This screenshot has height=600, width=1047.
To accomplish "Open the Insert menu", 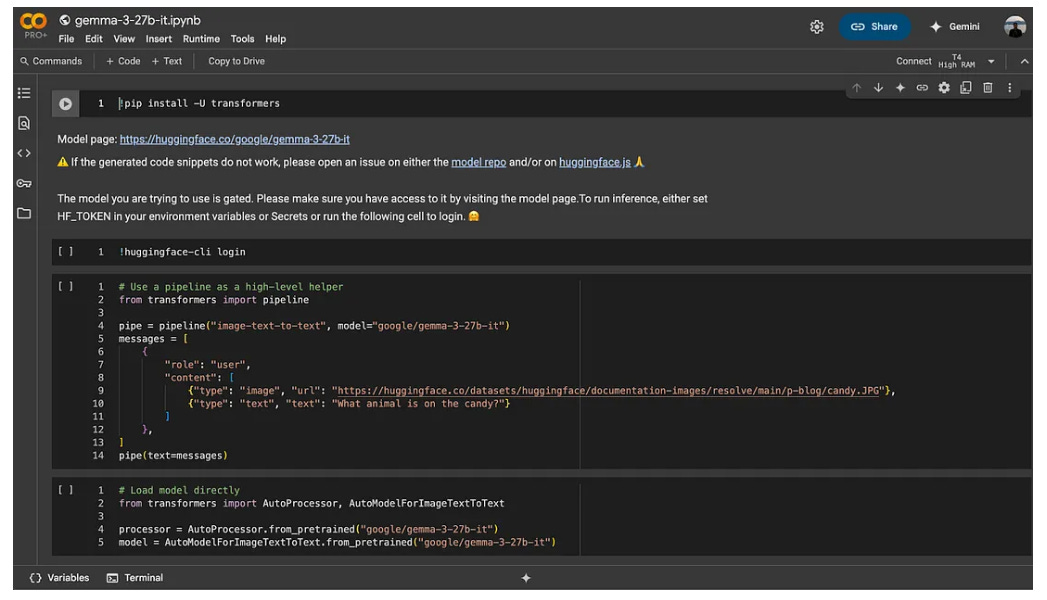I will [x=158, y=39].
